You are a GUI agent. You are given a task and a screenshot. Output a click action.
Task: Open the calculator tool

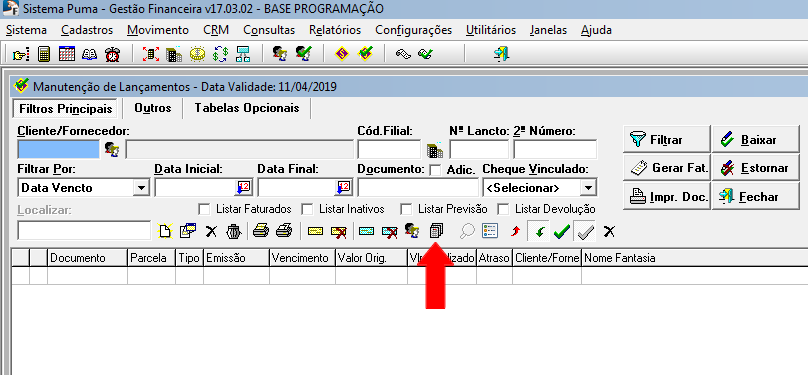click(x=44, y=54)
